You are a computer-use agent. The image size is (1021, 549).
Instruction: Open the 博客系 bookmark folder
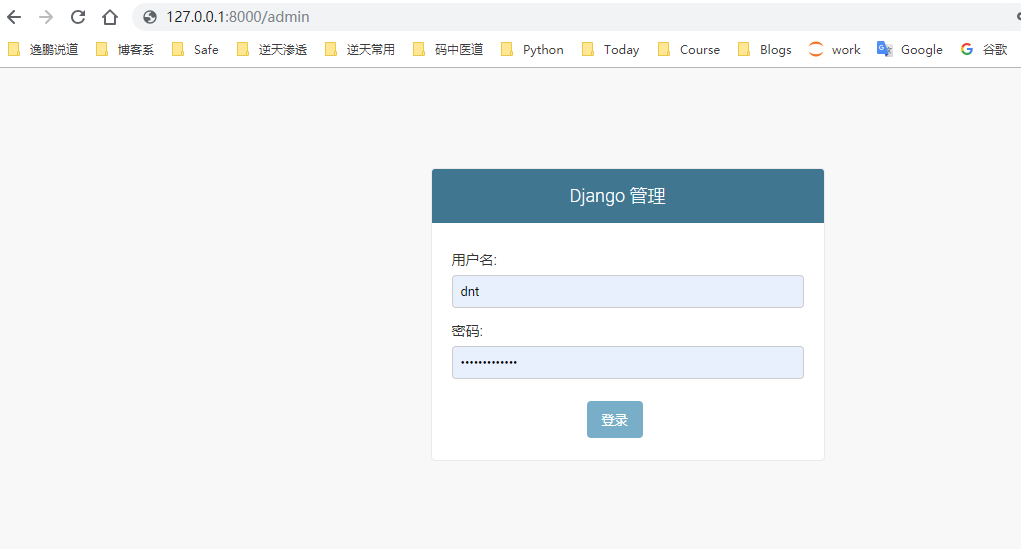pos(125,49)
